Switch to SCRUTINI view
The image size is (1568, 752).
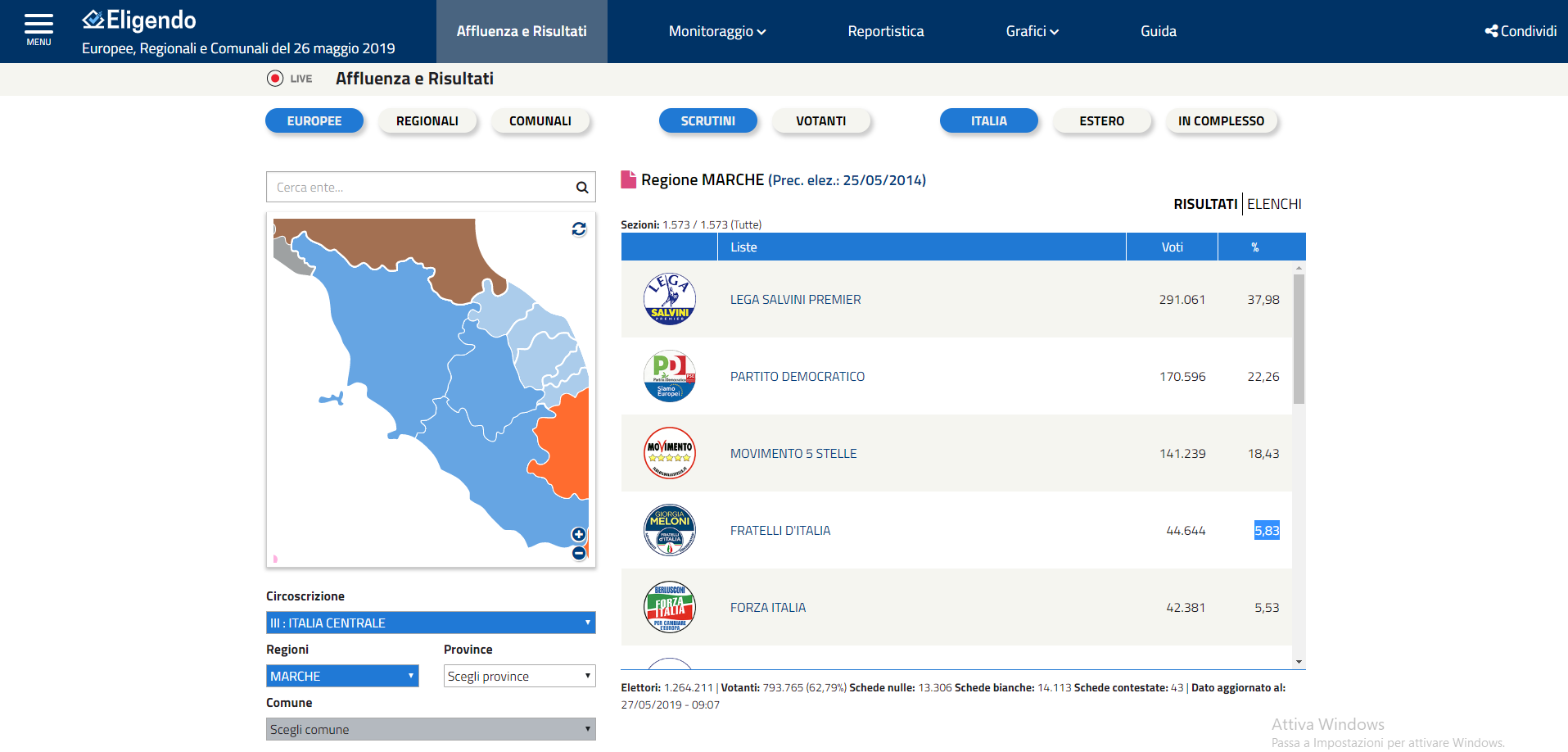[x=708, y=120]
